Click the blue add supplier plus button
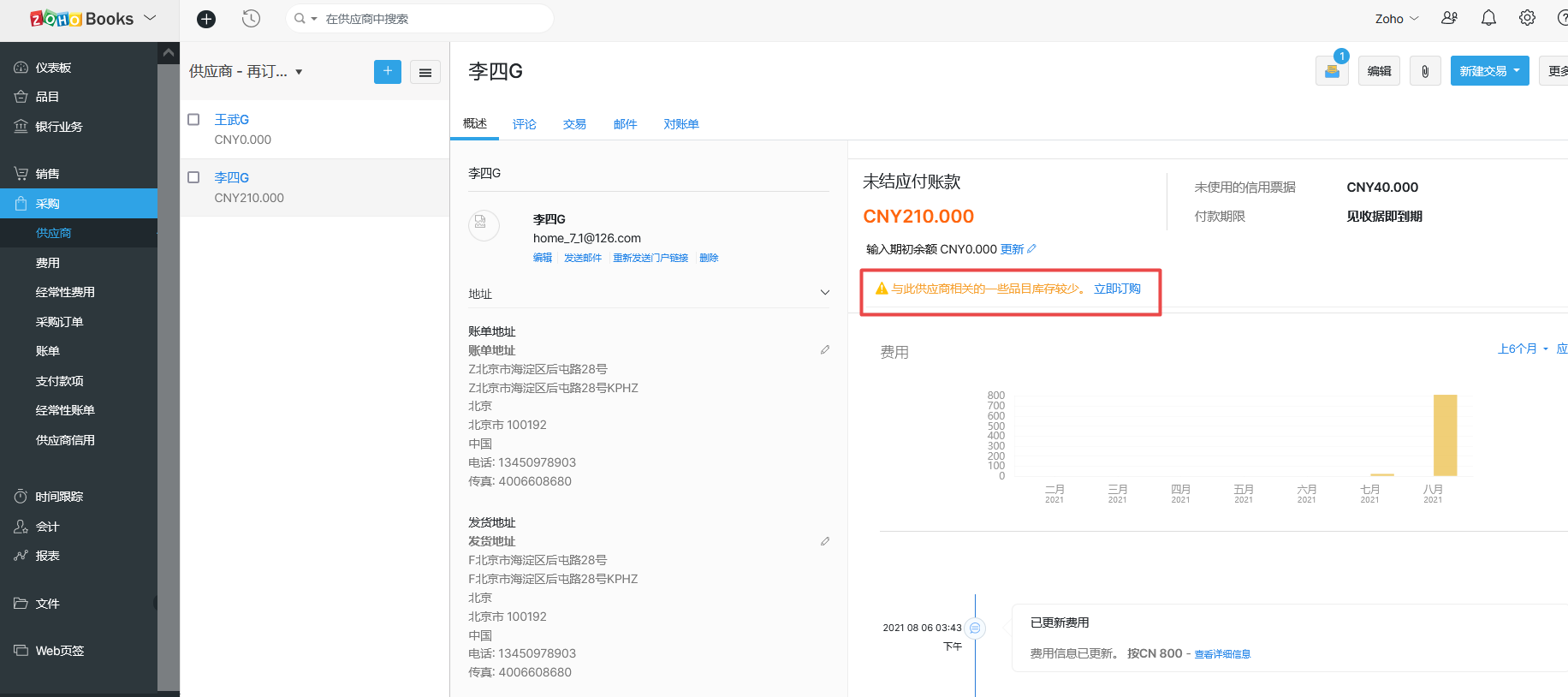The image size is (1568, 697). click(x=387, y=72)
